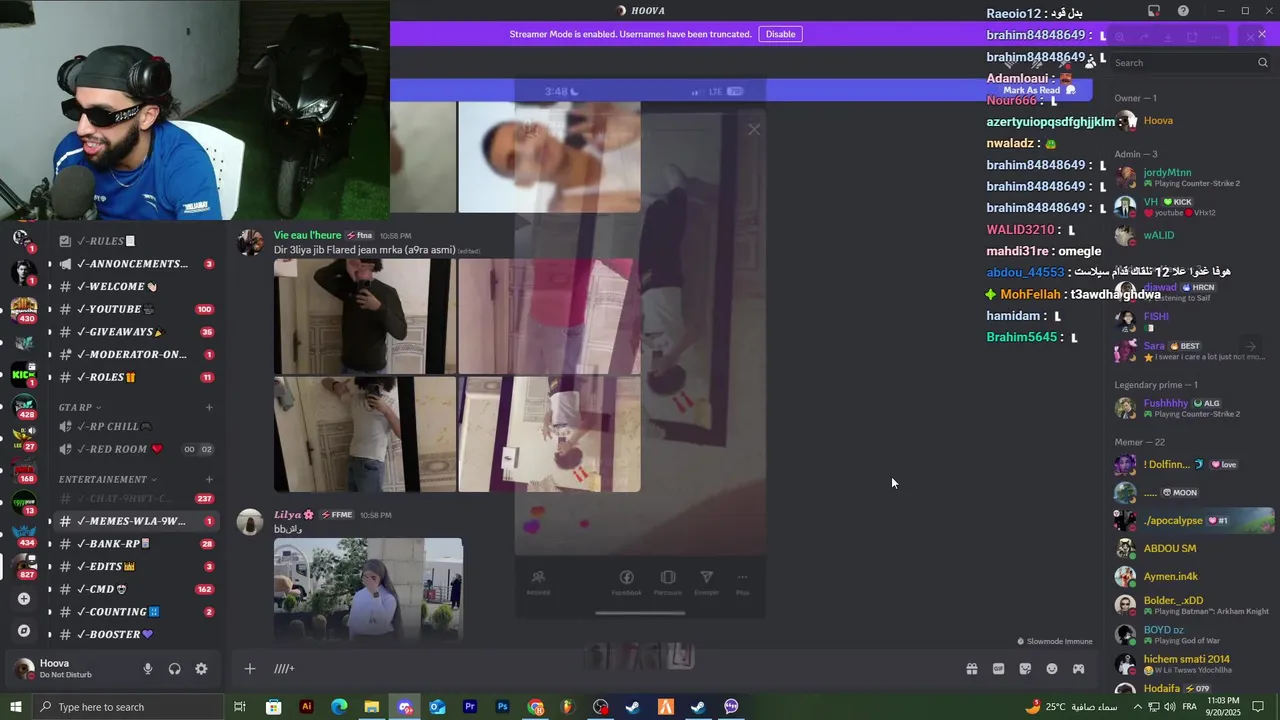Open the server icon with the 430 badge
This screenshot has width=1280, height=720.
(x=24, y=310)
